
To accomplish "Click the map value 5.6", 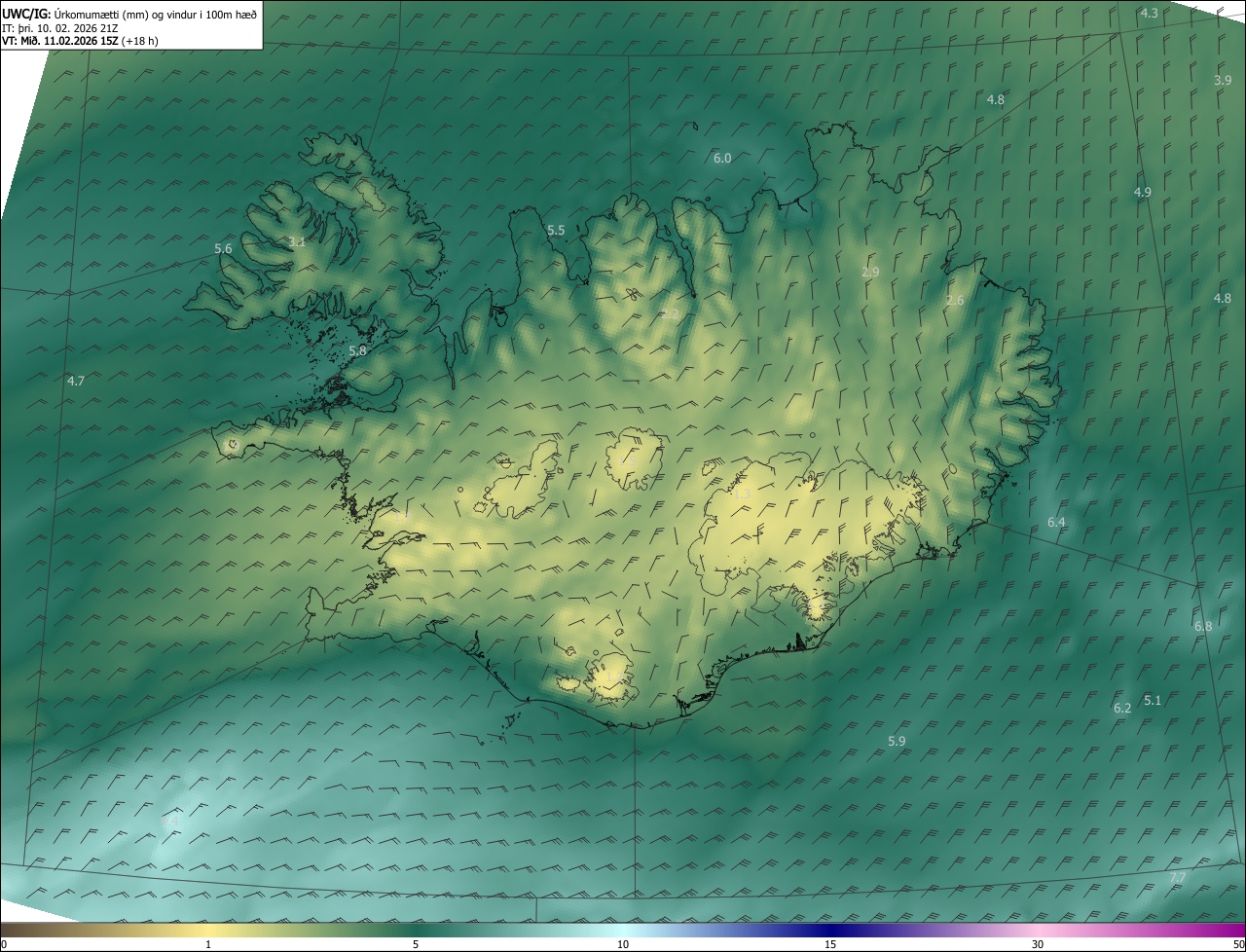I will (223, 248).
